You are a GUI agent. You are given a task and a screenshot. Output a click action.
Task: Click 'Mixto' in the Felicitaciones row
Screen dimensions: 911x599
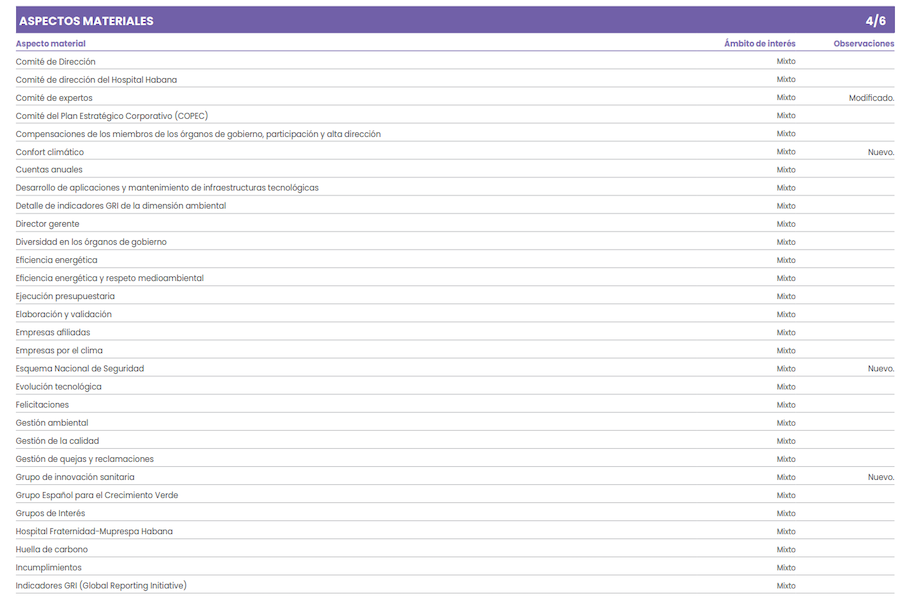click(786, 404)
